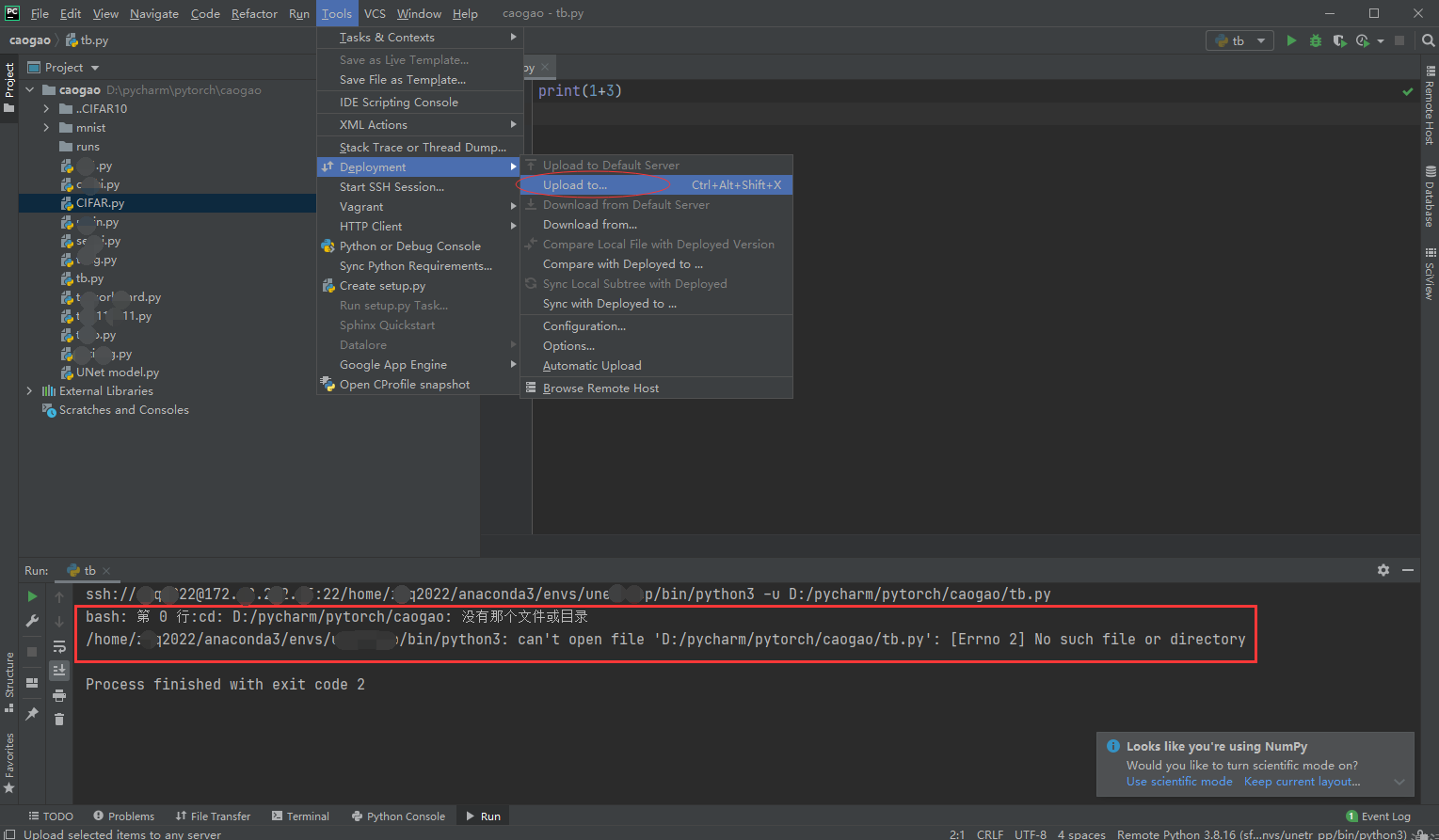Switch to File Transfer tab
This screenshot has width=1439, height=840.
pyautogui.click(x=213, y=816)
